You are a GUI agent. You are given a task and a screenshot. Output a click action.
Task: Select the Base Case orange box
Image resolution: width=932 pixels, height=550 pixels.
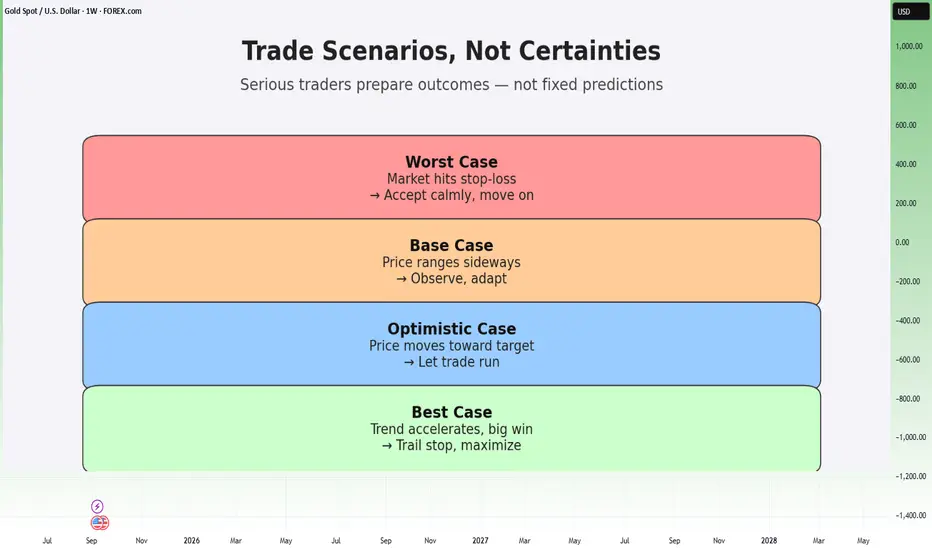point(451,262)
